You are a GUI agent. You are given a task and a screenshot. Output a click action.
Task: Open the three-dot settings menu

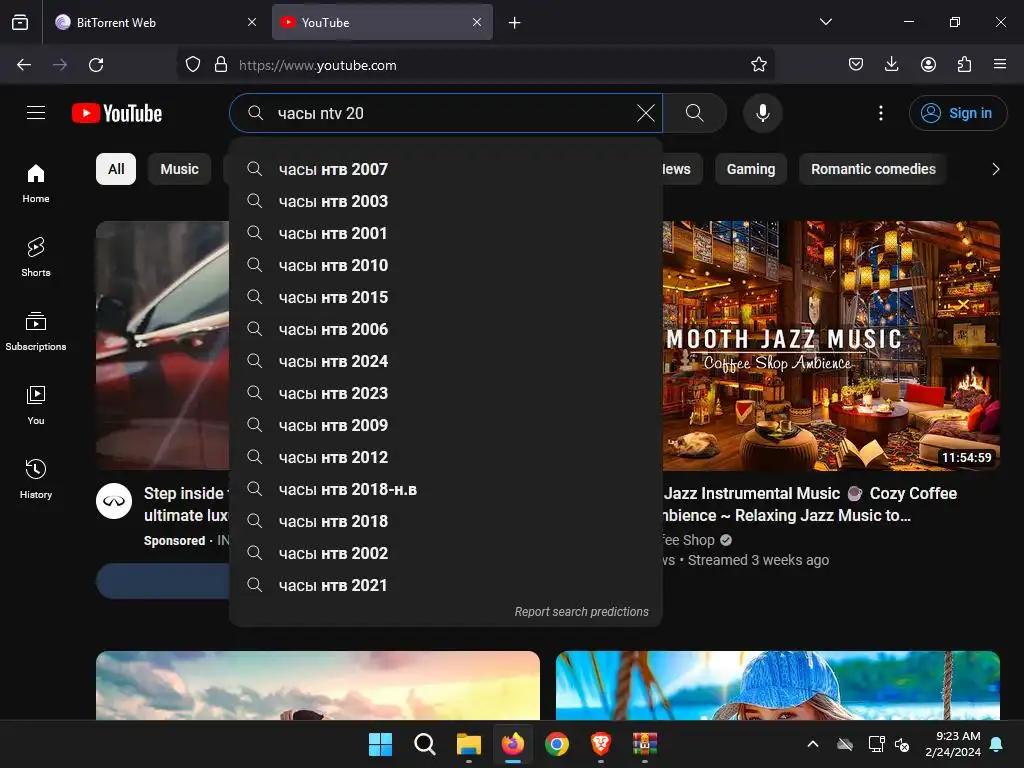coord(880,113)
